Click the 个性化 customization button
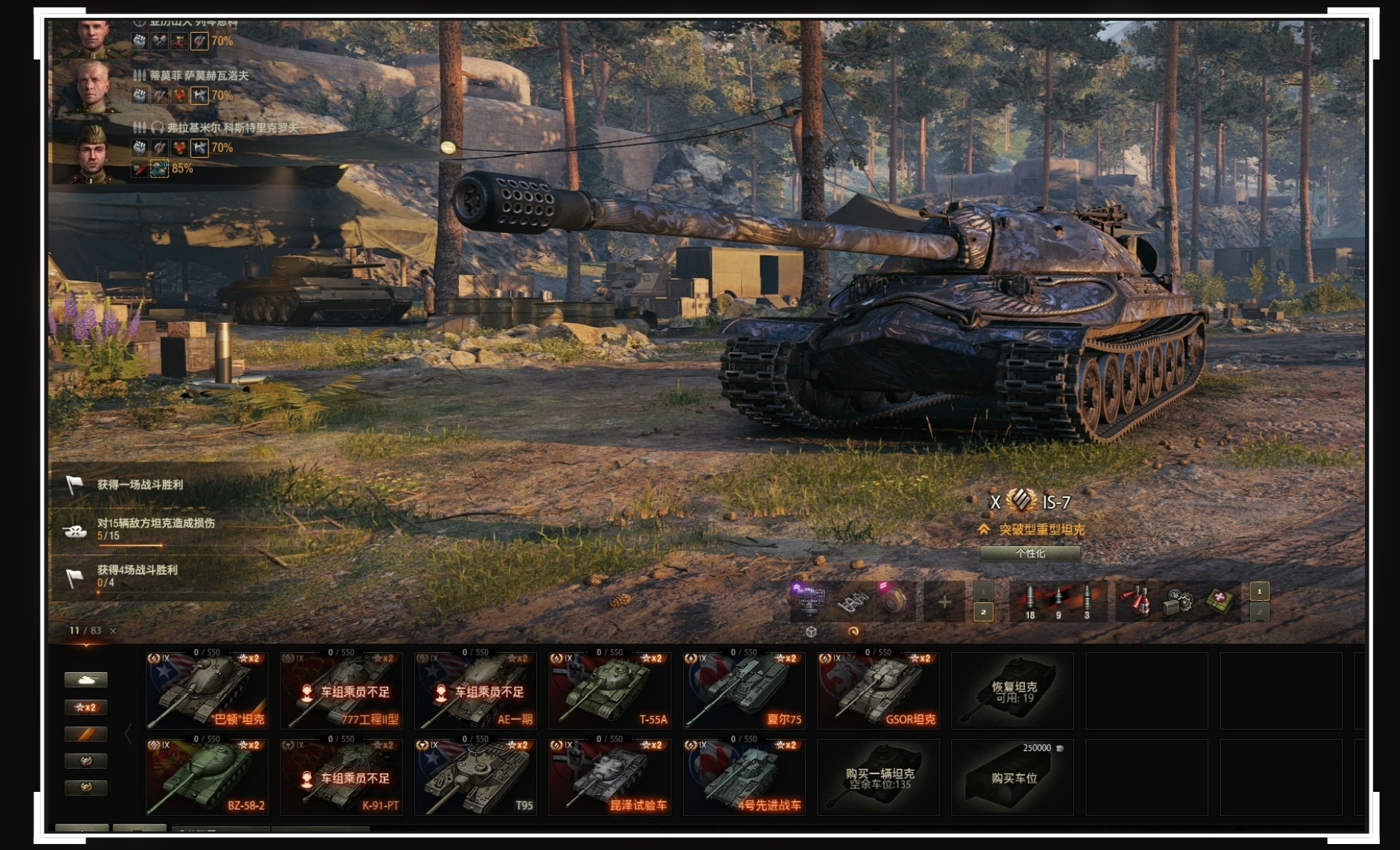The width and height of the screenshot is (1400, 850). pos(1030,554)
